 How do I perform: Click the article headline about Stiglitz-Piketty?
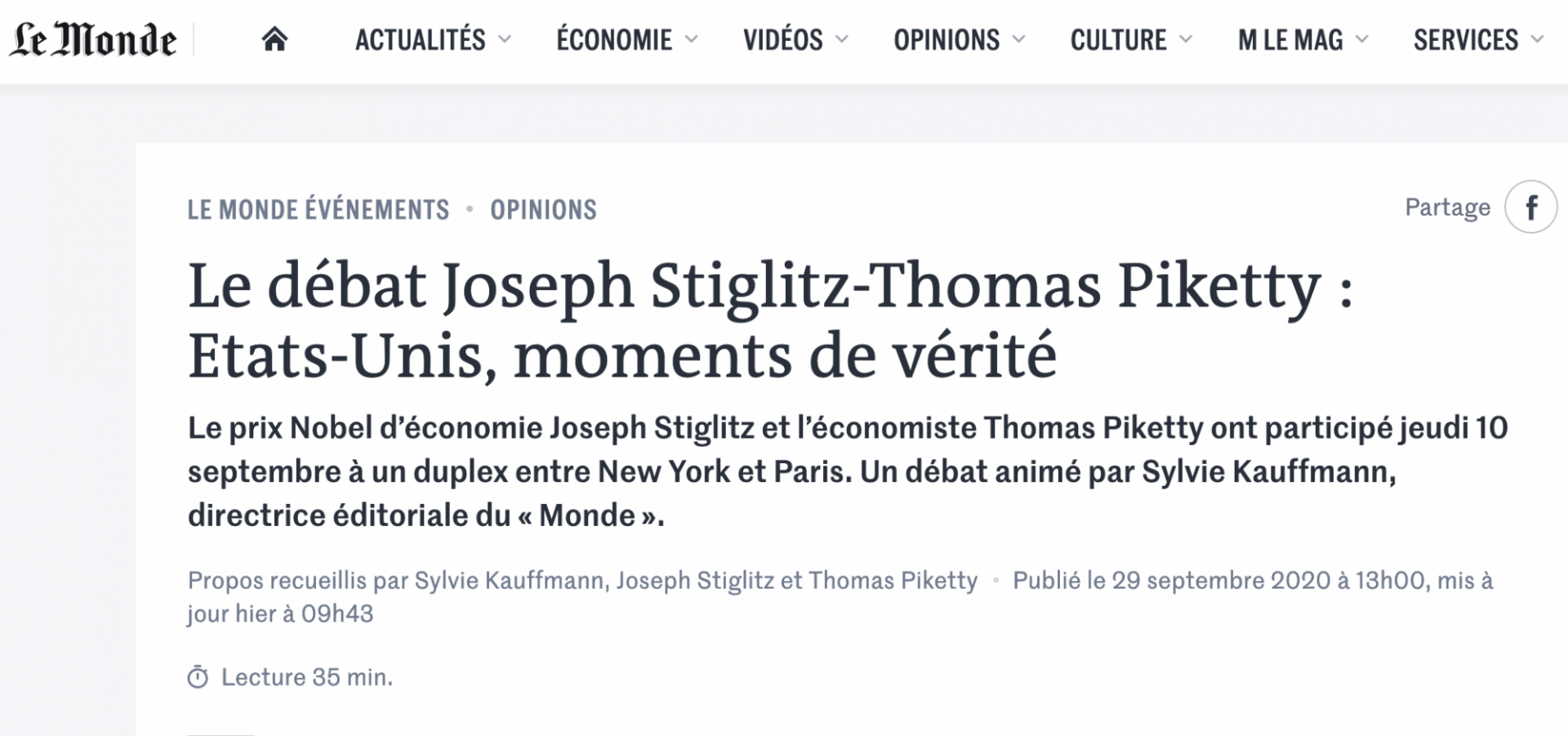point(771,320)
